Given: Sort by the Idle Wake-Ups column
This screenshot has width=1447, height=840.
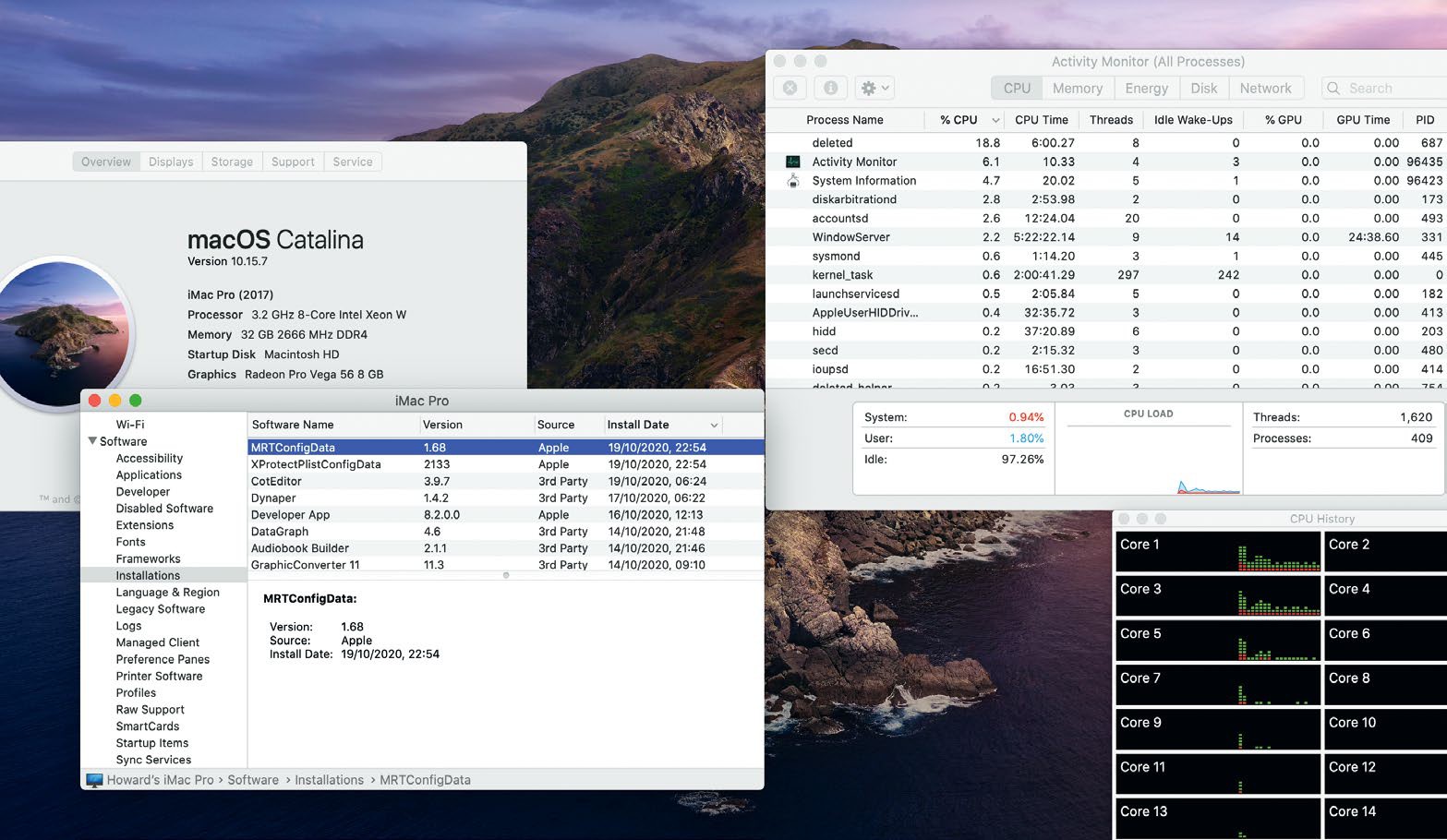Looking at the screenshot, I should coord(1193,120).
